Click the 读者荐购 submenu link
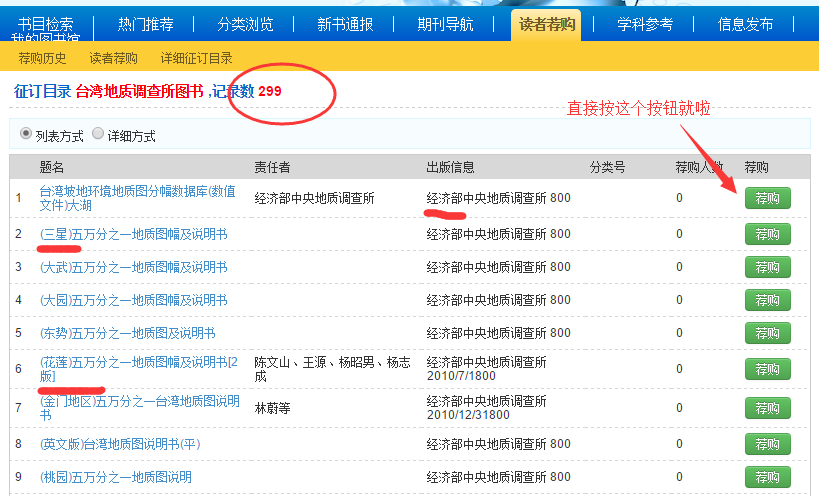Screen dimensions: 819x496 [114, 58]
